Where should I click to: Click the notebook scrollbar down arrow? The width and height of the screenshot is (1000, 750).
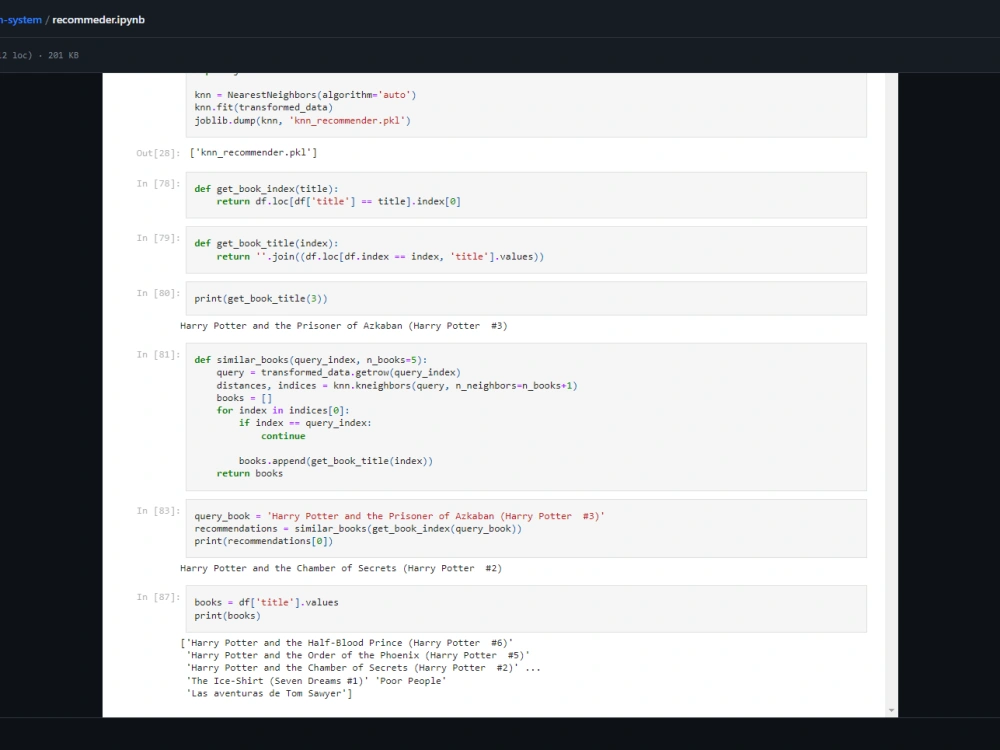tap(891, 710)
